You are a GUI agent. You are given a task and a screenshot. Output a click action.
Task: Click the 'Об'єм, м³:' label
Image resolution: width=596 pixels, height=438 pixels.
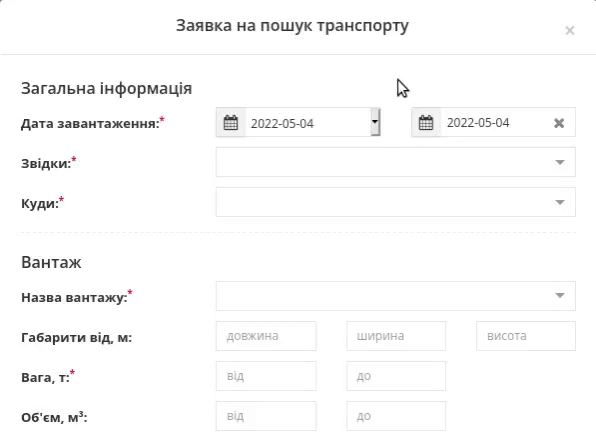click(54, 417)
